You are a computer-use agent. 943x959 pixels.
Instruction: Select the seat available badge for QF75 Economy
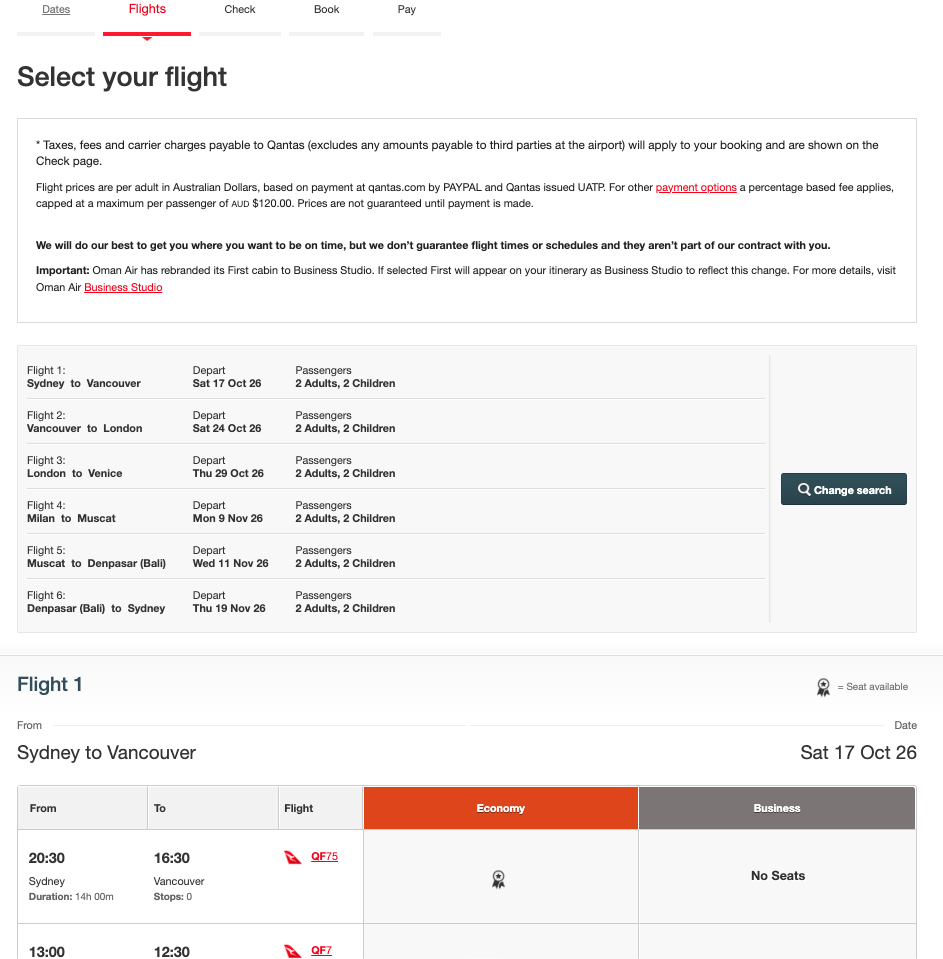pyautogui.click(x=499, y=879)
